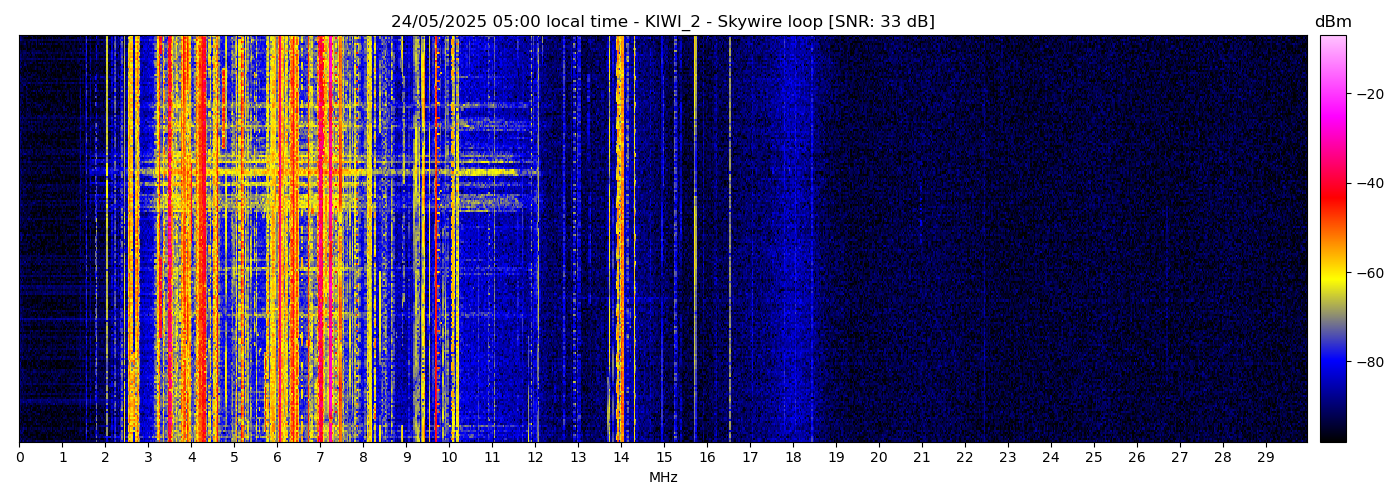Click the -80 tick label on the colorbar
Screen dimensions: 1400x500
(x=1369, y=361)
